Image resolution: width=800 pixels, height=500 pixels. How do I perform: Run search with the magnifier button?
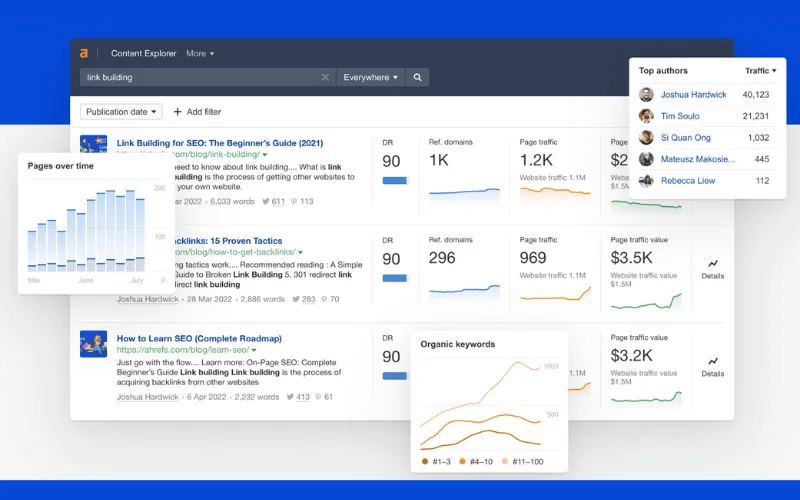point(417,78)
